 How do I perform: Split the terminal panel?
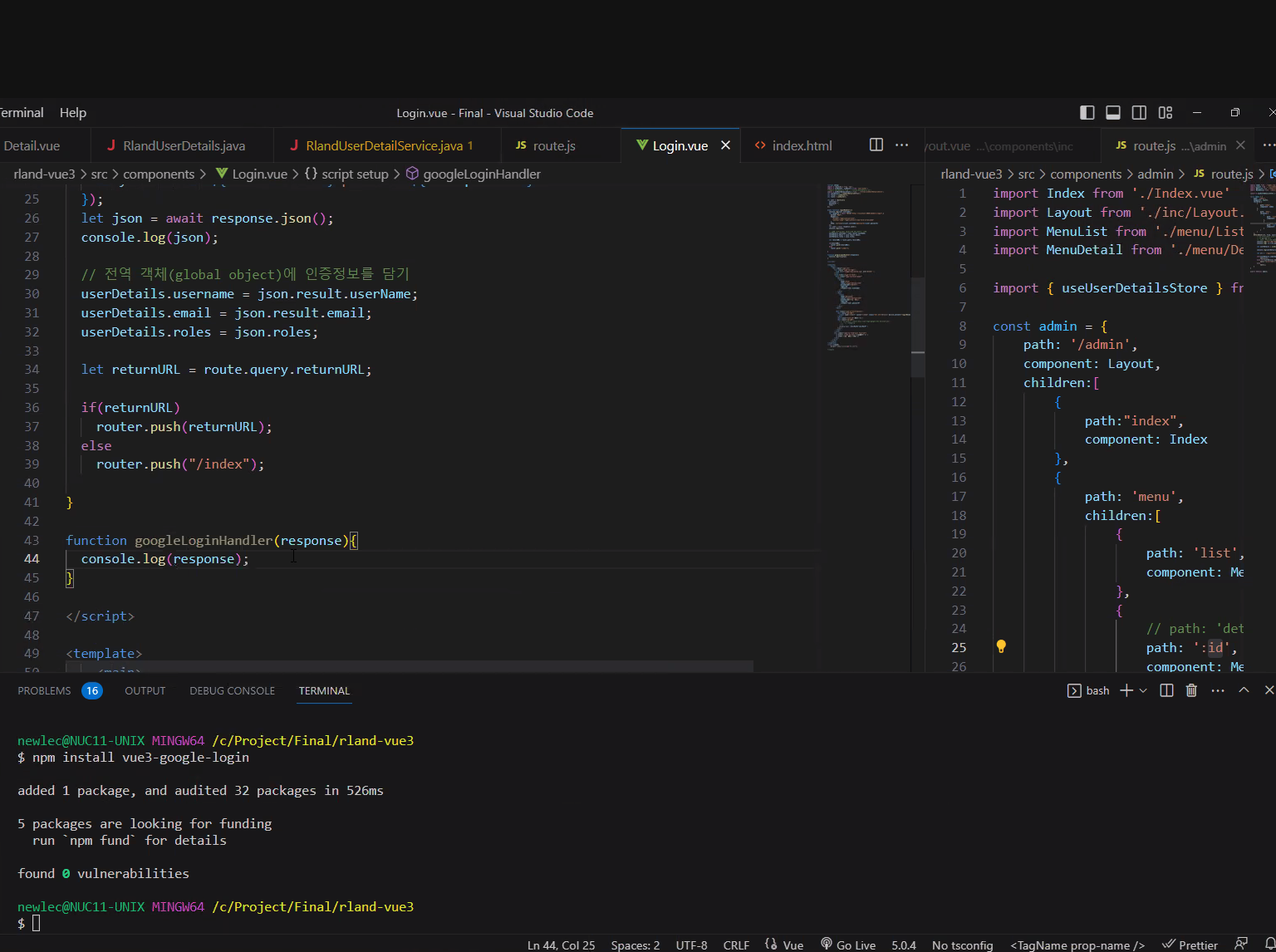click(1166, 690)
